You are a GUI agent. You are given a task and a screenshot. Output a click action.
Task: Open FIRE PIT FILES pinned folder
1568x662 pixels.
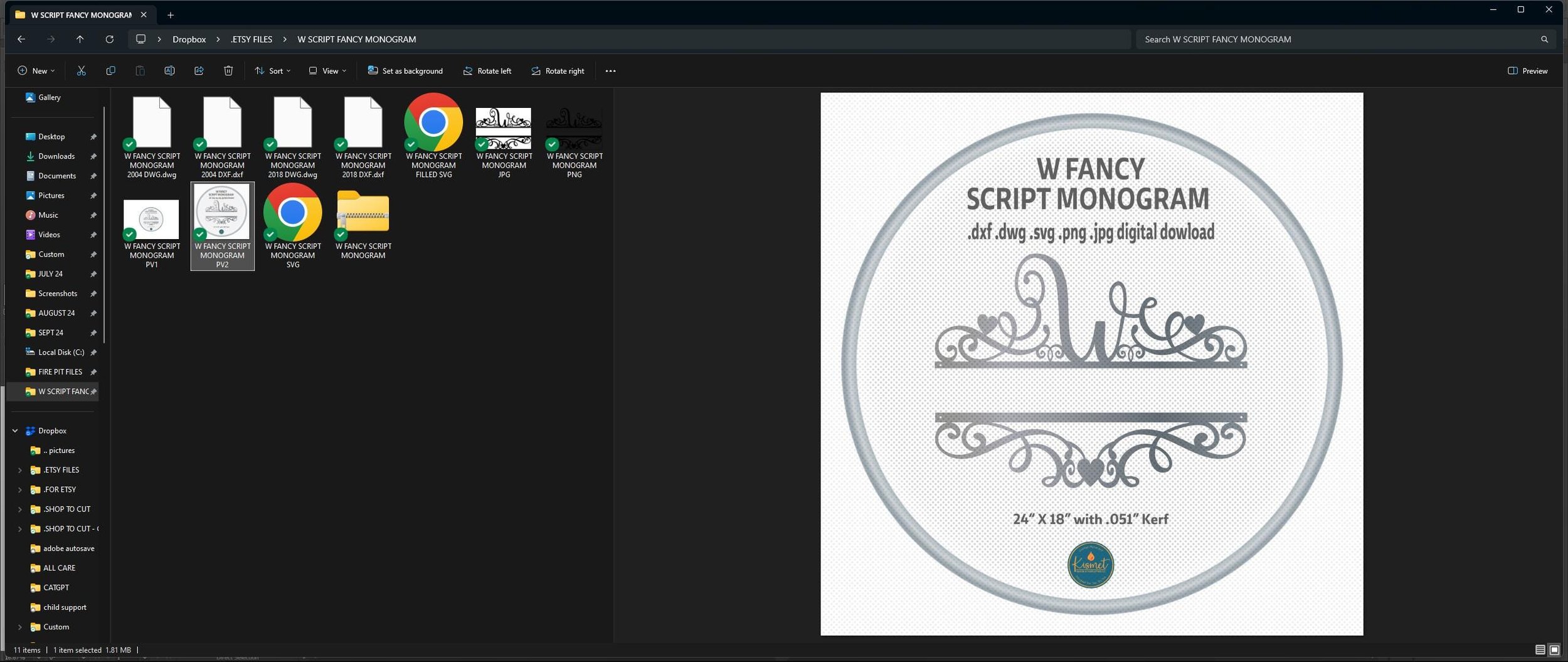pyautogui.click(x=60, y=372)
